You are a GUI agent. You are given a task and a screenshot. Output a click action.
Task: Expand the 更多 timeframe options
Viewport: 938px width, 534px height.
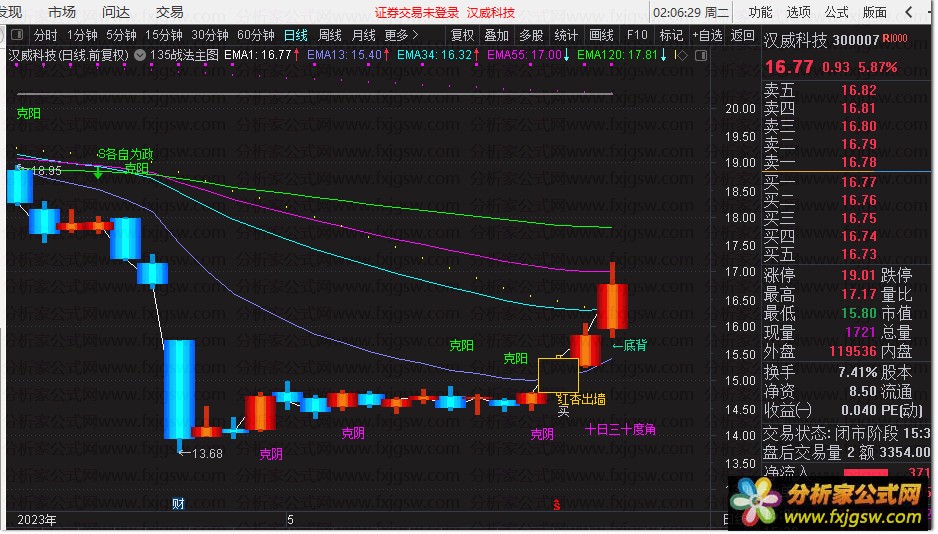tap(401, 35)
